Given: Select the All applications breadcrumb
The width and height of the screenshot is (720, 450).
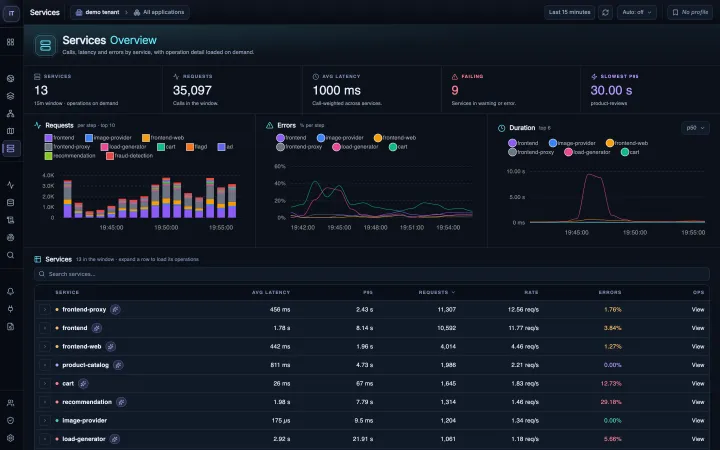Looking at the screenshot, I should pyautogui.click(x=159, y=12).
